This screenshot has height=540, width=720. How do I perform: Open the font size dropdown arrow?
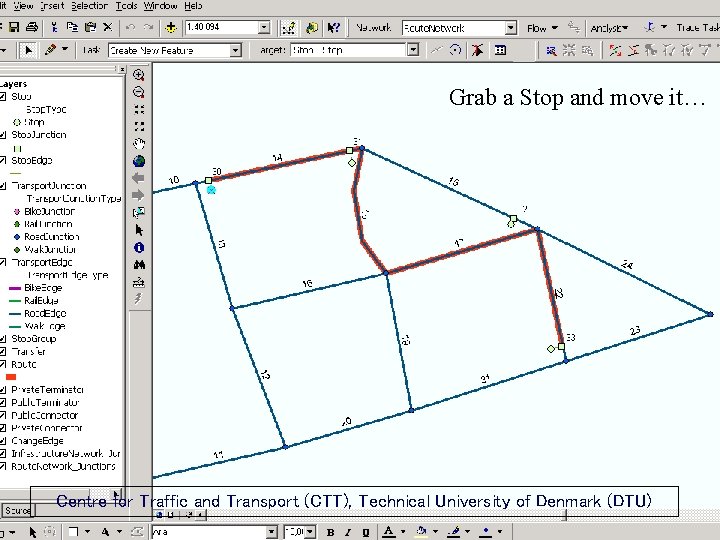(x=310, y=532)
